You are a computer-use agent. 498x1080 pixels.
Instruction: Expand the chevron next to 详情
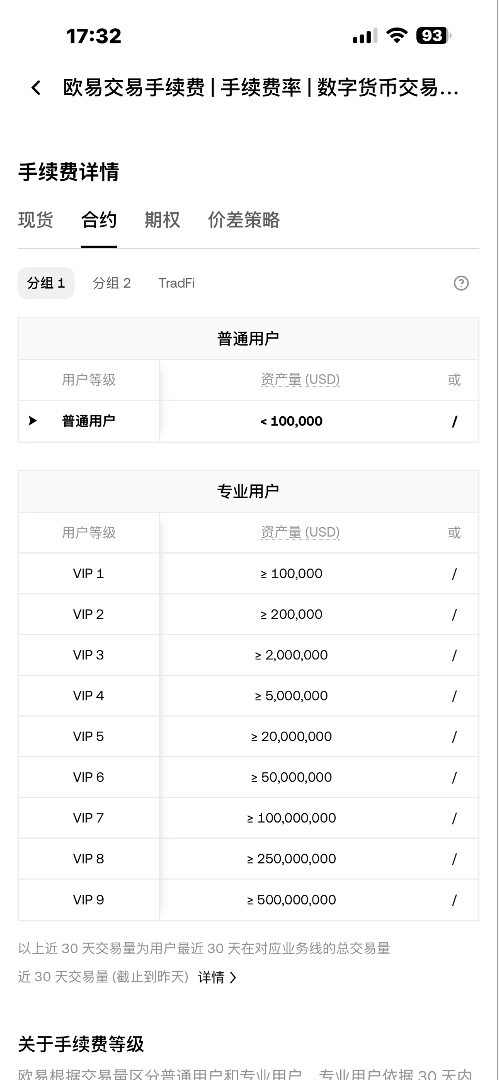pos(233,977)
